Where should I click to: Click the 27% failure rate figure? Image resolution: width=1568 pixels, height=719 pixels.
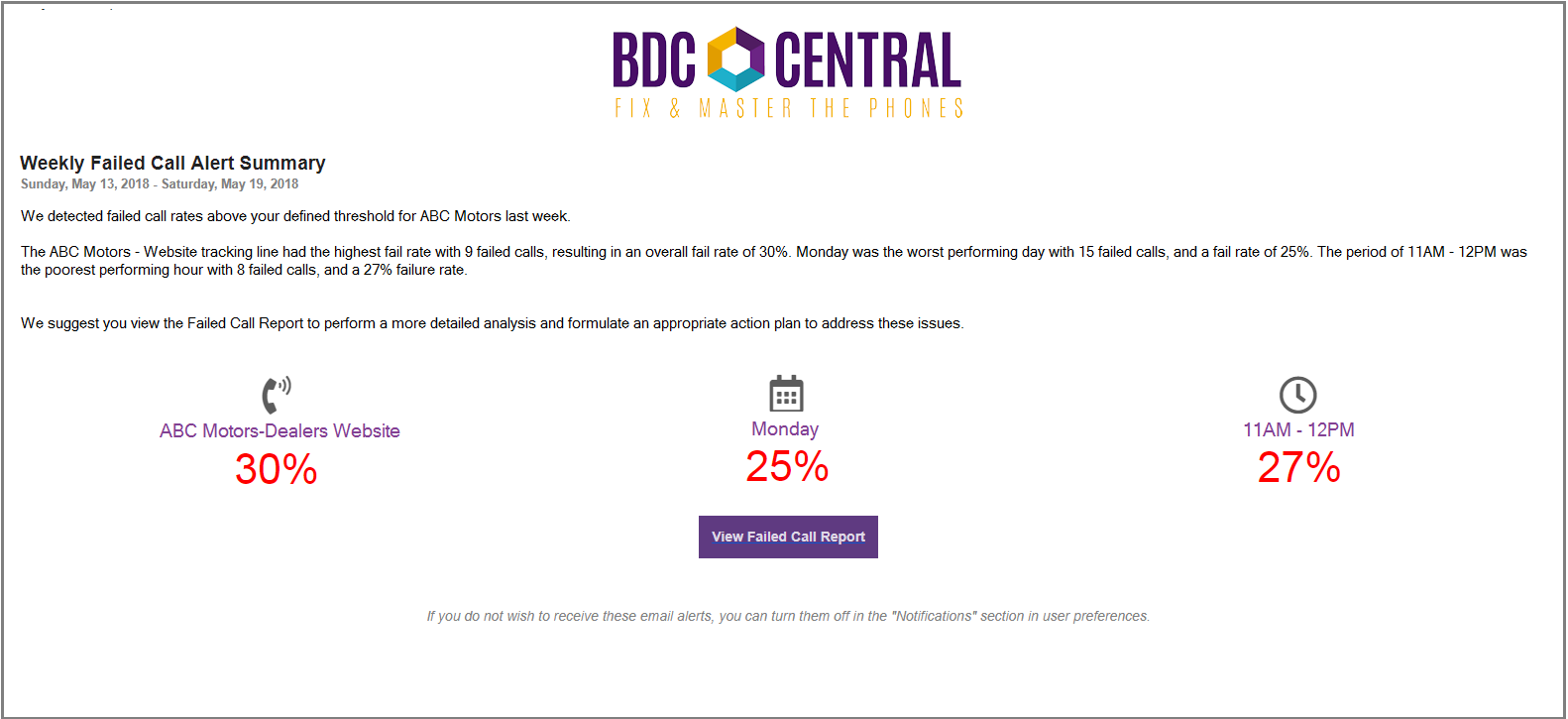tap(1298, 468)
